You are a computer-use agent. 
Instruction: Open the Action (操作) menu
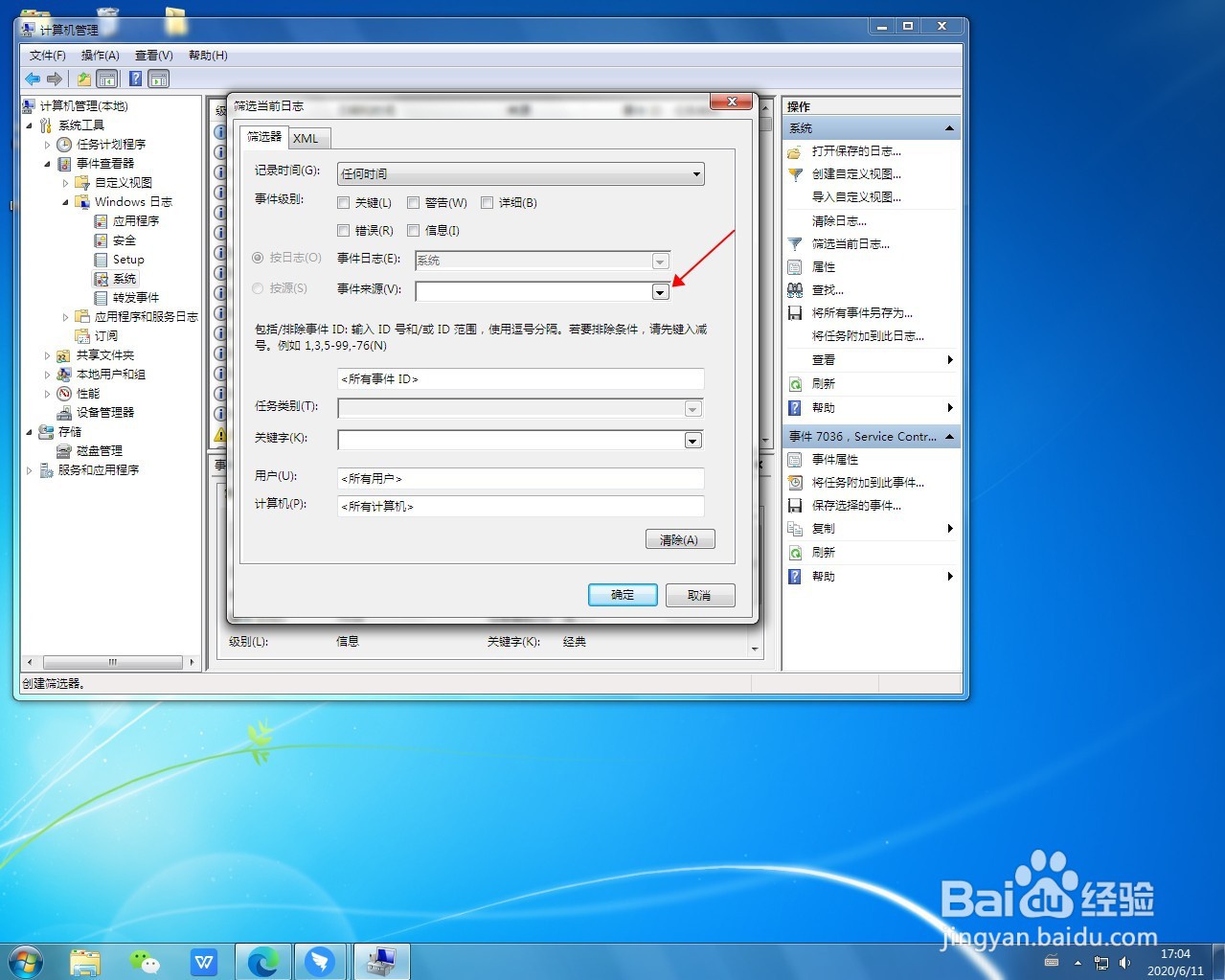[101, 56]
